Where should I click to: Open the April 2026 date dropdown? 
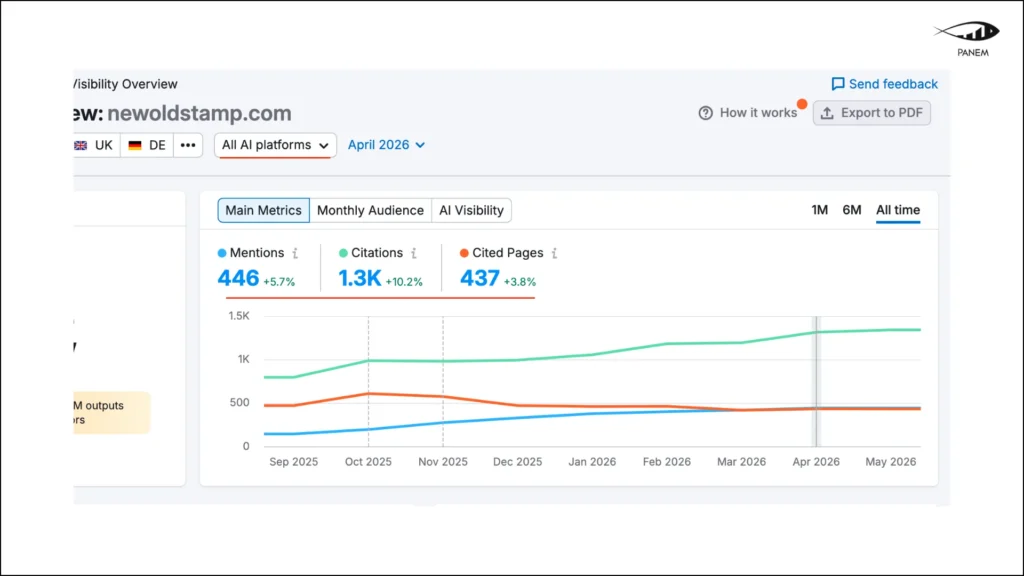[x=386, y=145]
